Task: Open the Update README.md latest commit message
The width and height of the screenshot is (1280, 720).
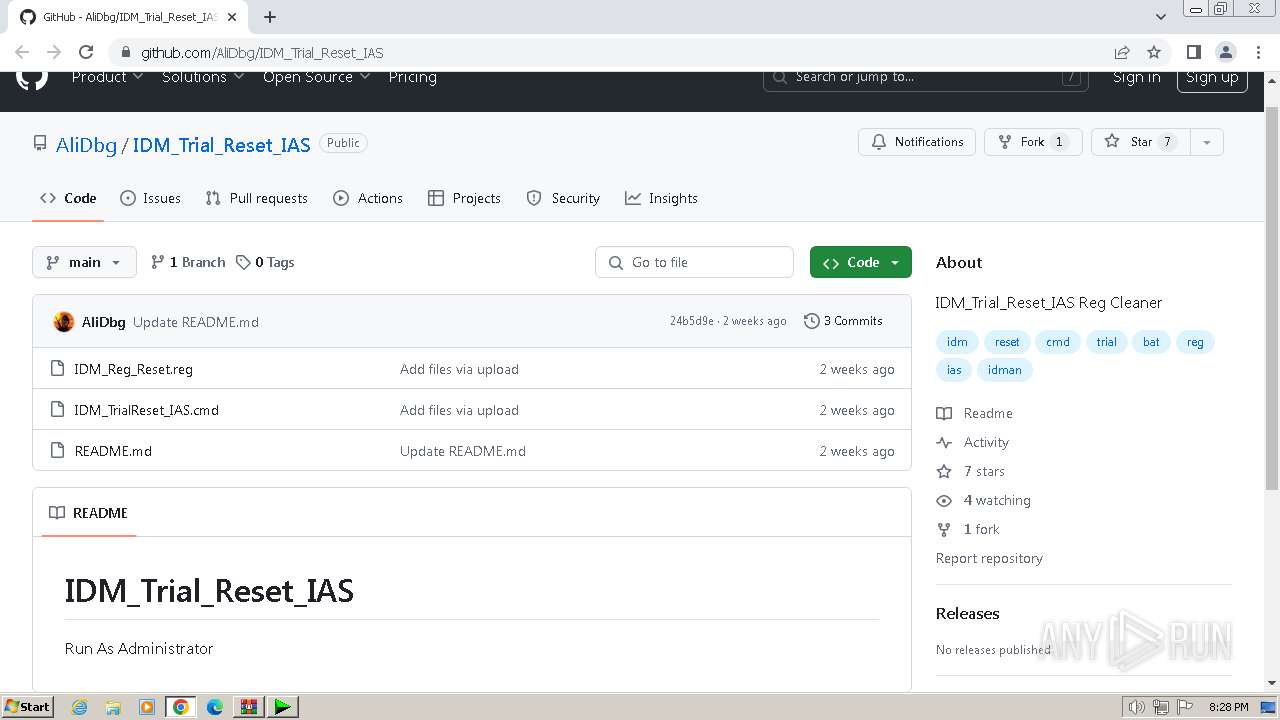Action: (x=196, y=322)
